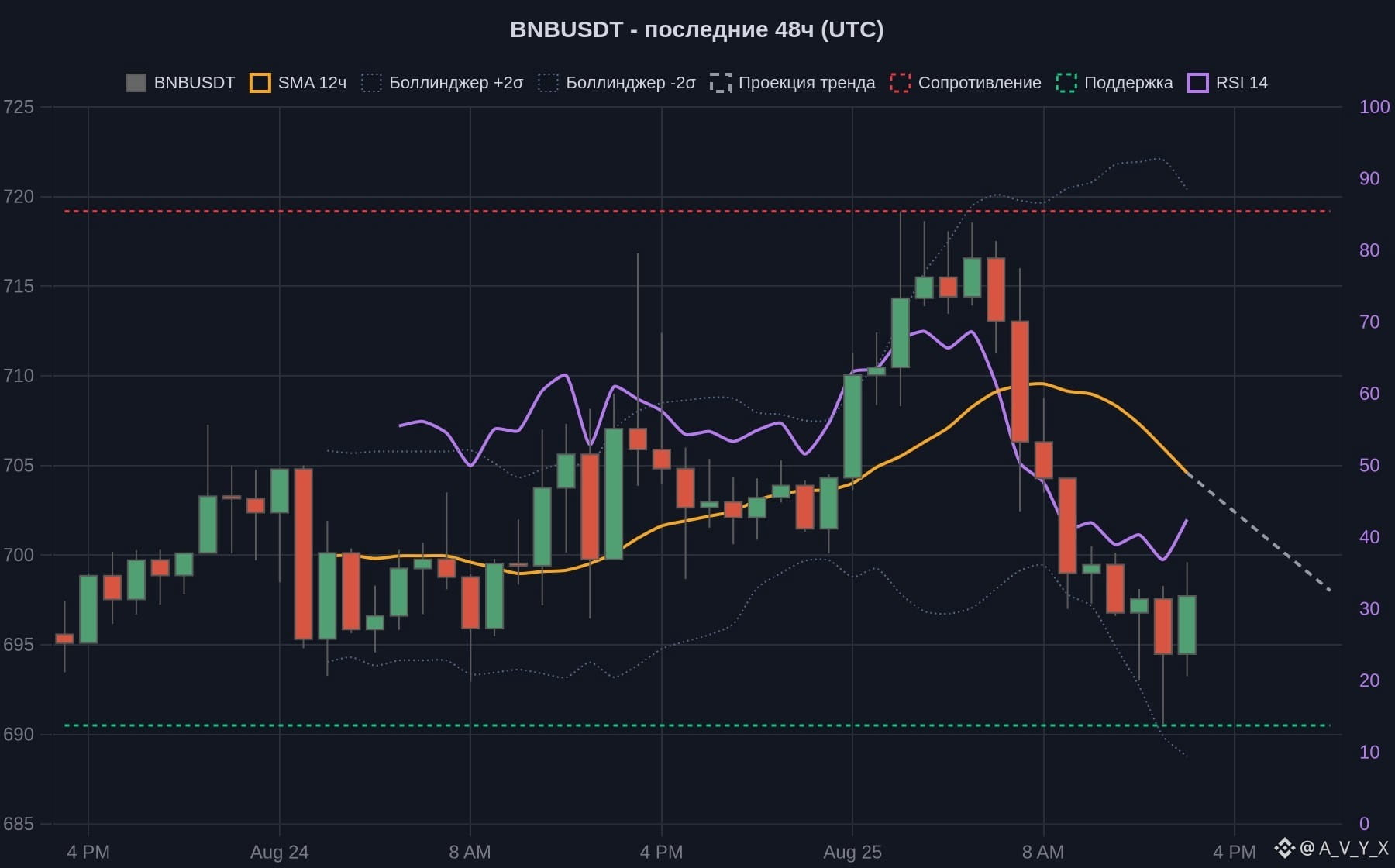Click the 720 price axis label
The image size is (1395, 868).
click(19, 197)
